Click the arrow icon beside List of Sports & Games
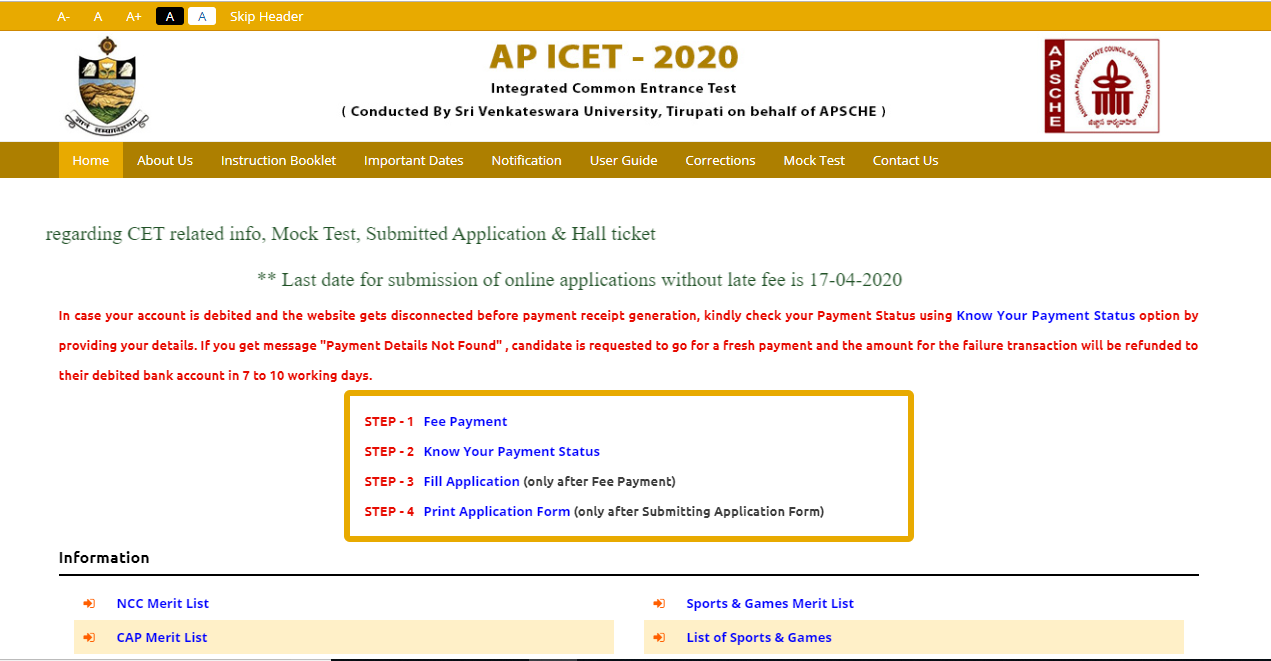Image resolution: width=1271 pixels, height=661 pixels. point(659,637)
